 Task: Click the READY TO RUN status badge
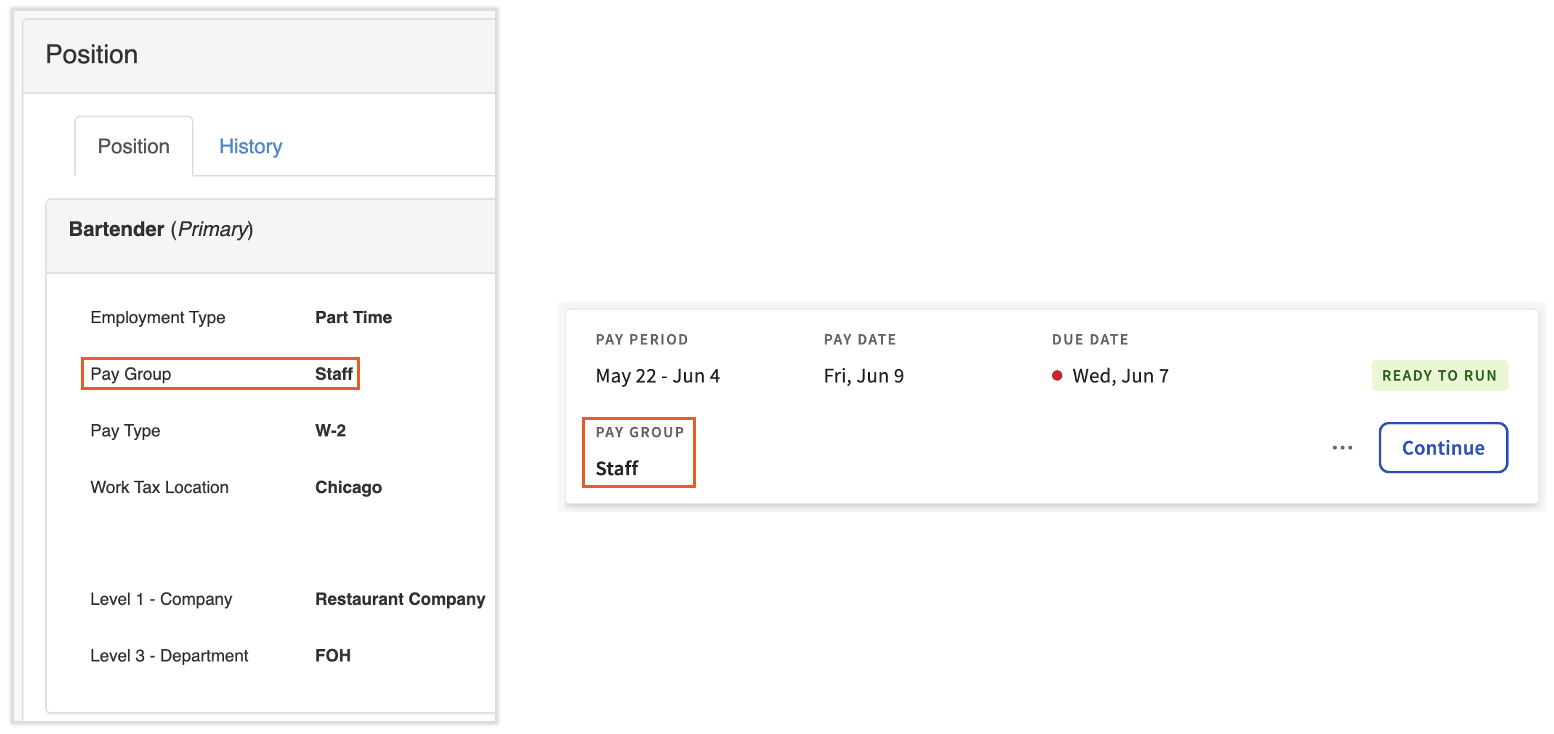click(x=1439, y=376)
